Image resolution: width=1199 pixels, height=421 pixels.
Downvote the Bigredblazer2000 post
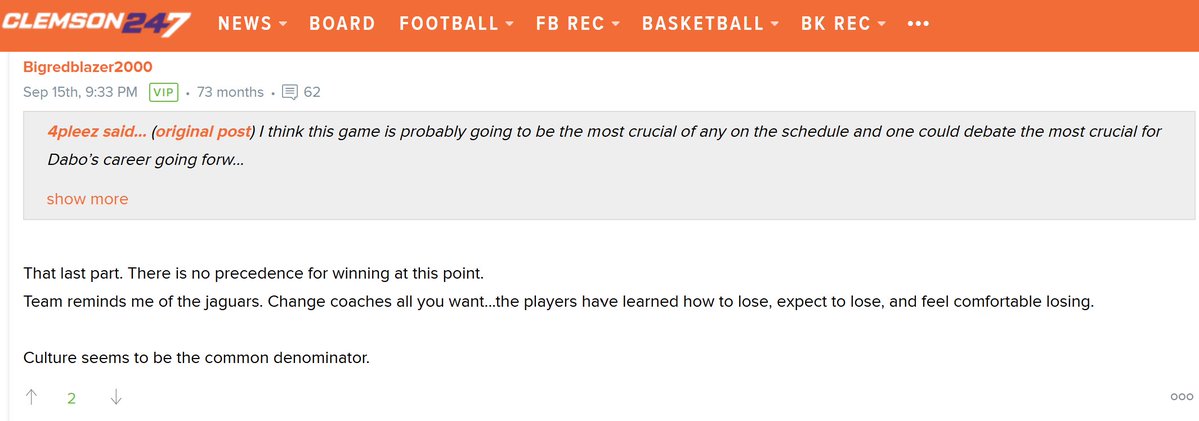(x=116, y=397)
